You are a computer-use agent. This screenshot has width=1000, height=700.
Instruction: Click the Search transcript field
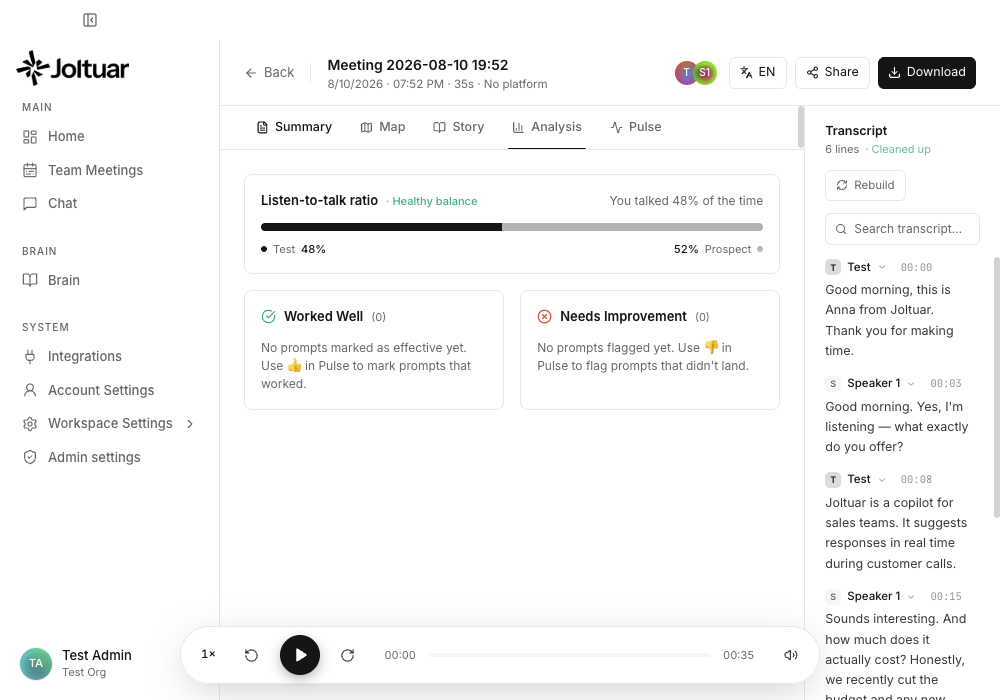click(x=902, y=229)
